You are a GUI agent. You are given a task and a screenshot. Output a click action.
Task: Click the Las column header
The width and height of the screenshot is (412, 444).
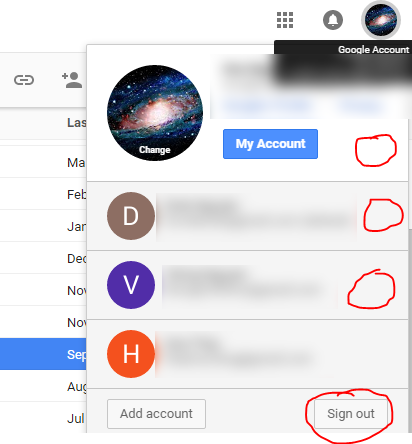tap(77, 123)
